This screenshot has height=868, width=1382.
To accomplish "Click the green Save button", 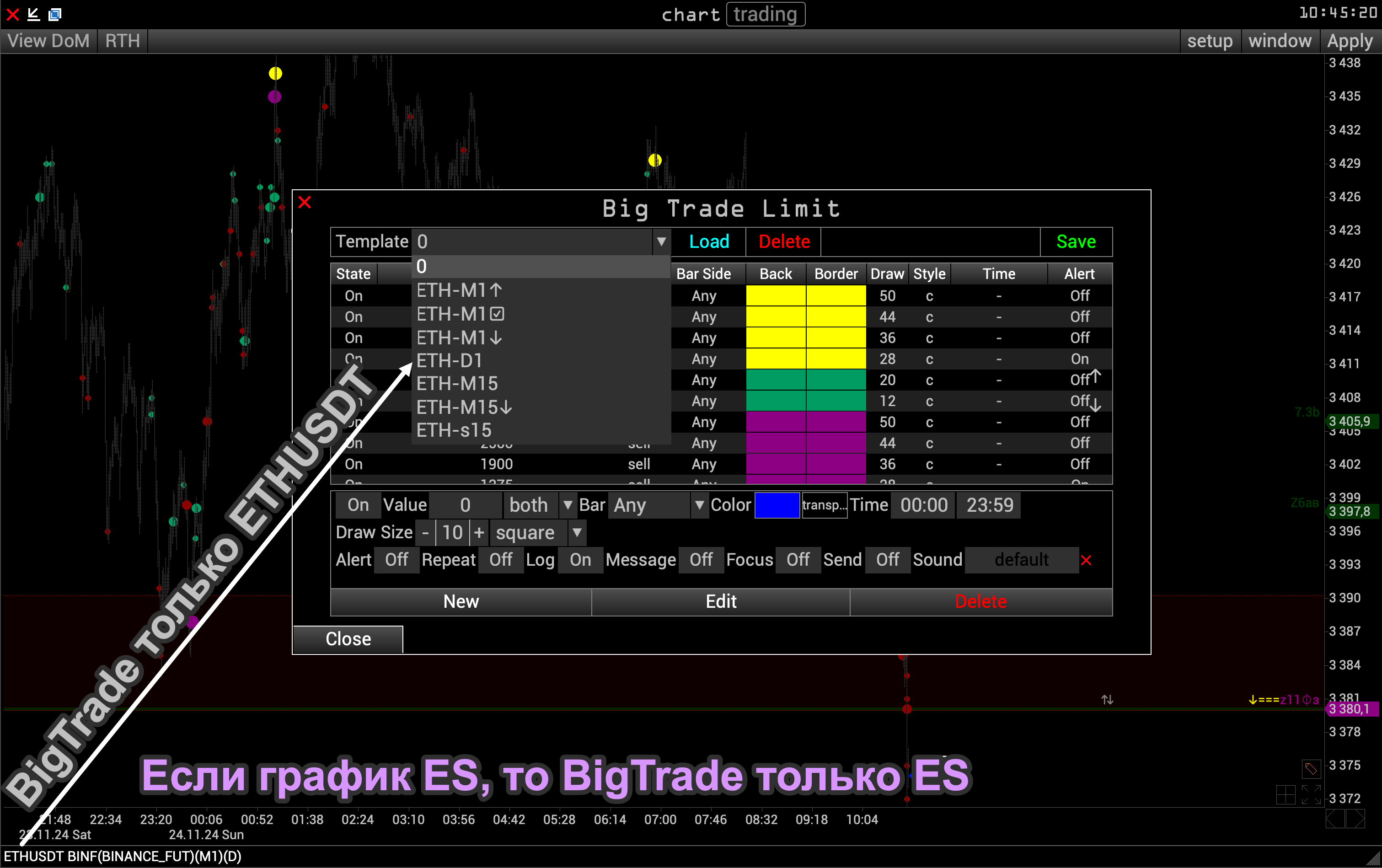I will 1076,241.
